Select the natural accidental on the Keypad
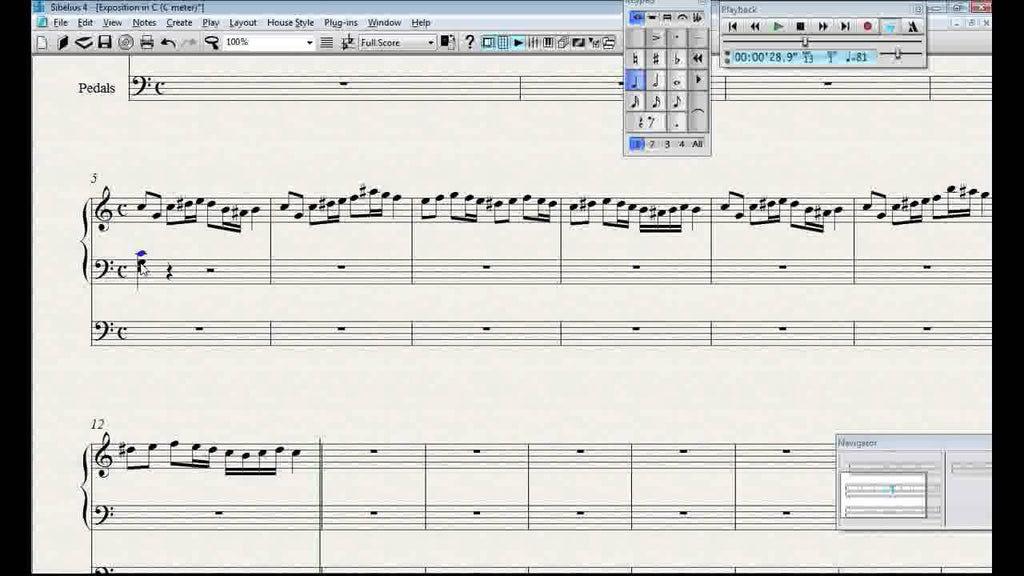 635,59
